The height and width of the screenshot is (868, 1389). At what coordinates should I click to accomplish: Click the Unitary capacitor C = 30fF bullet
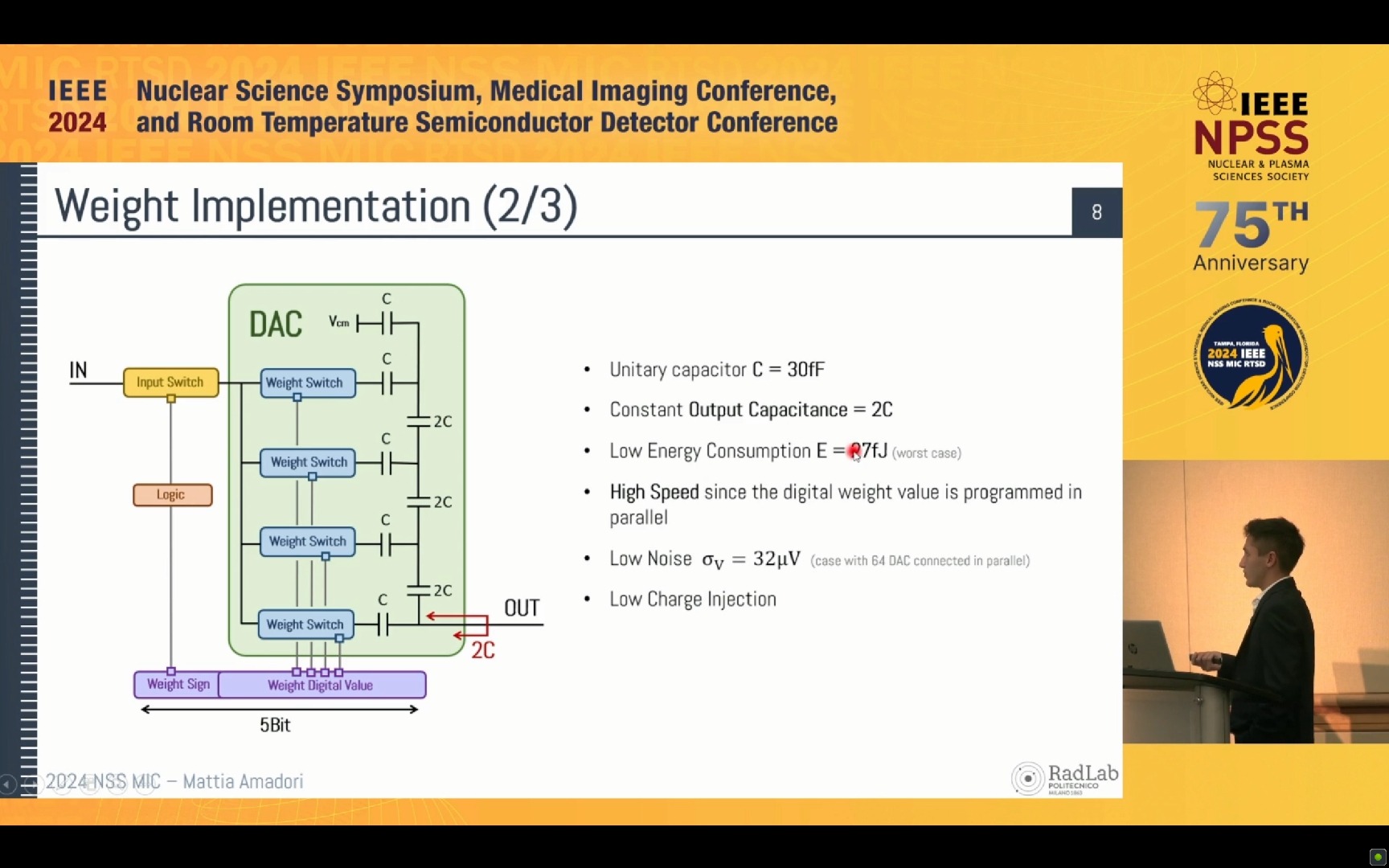[x=717, y=370]
